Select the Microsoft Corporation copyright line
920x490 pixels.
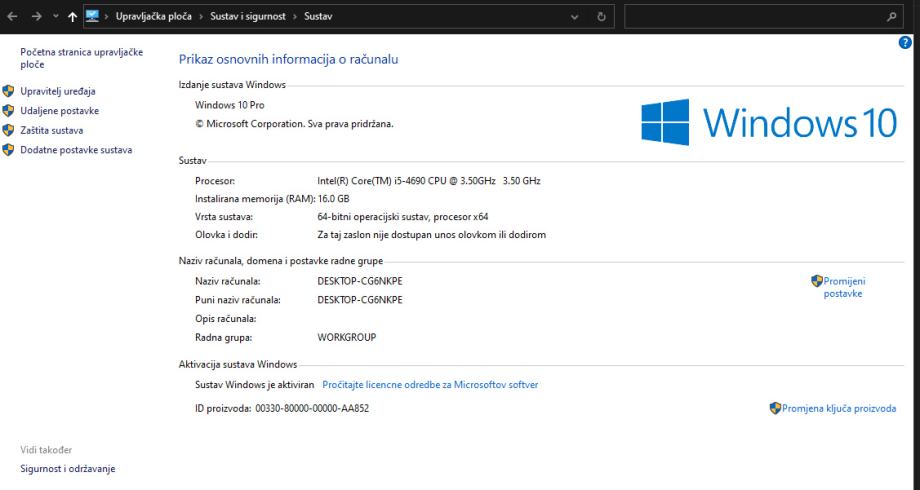pyautogui.click(x=295, y=124)
